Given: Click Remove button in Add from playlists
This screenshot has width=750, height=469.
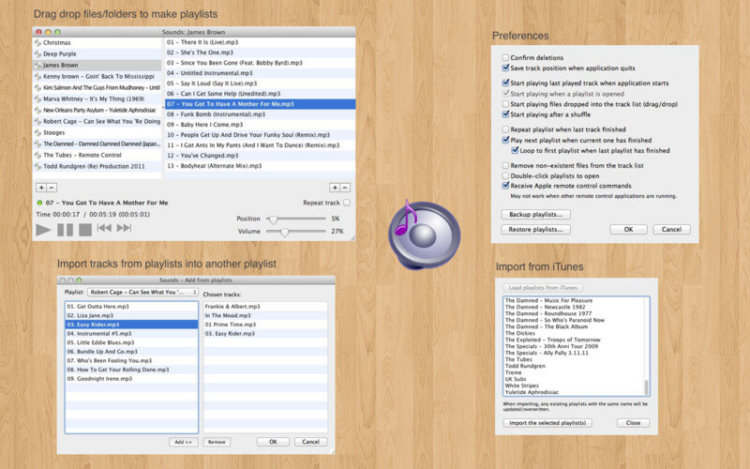Looking at the screenshot, I should point(217,442).
